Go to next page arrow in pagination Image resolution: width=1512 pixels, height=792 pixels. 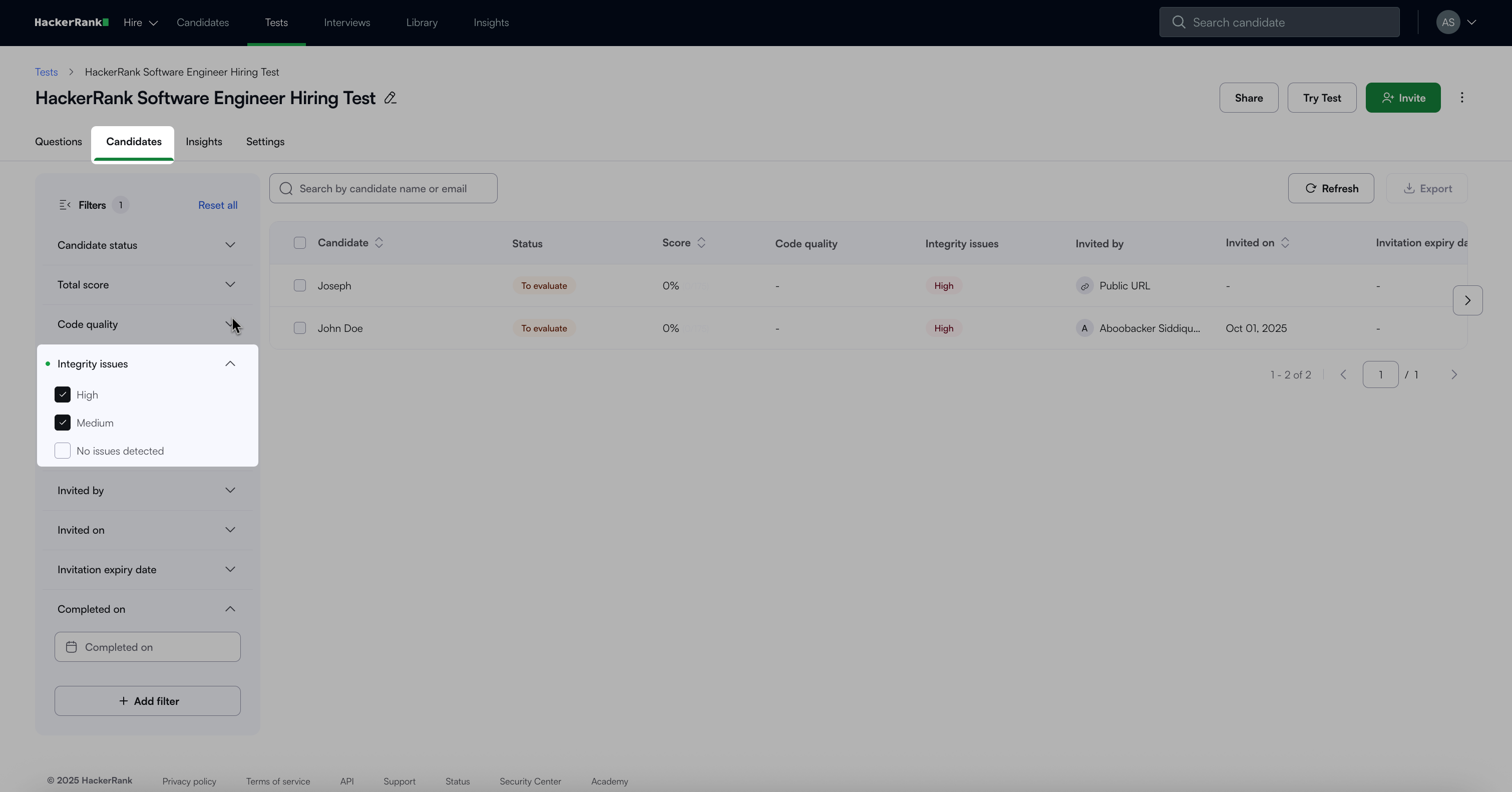click(1454, 374)
